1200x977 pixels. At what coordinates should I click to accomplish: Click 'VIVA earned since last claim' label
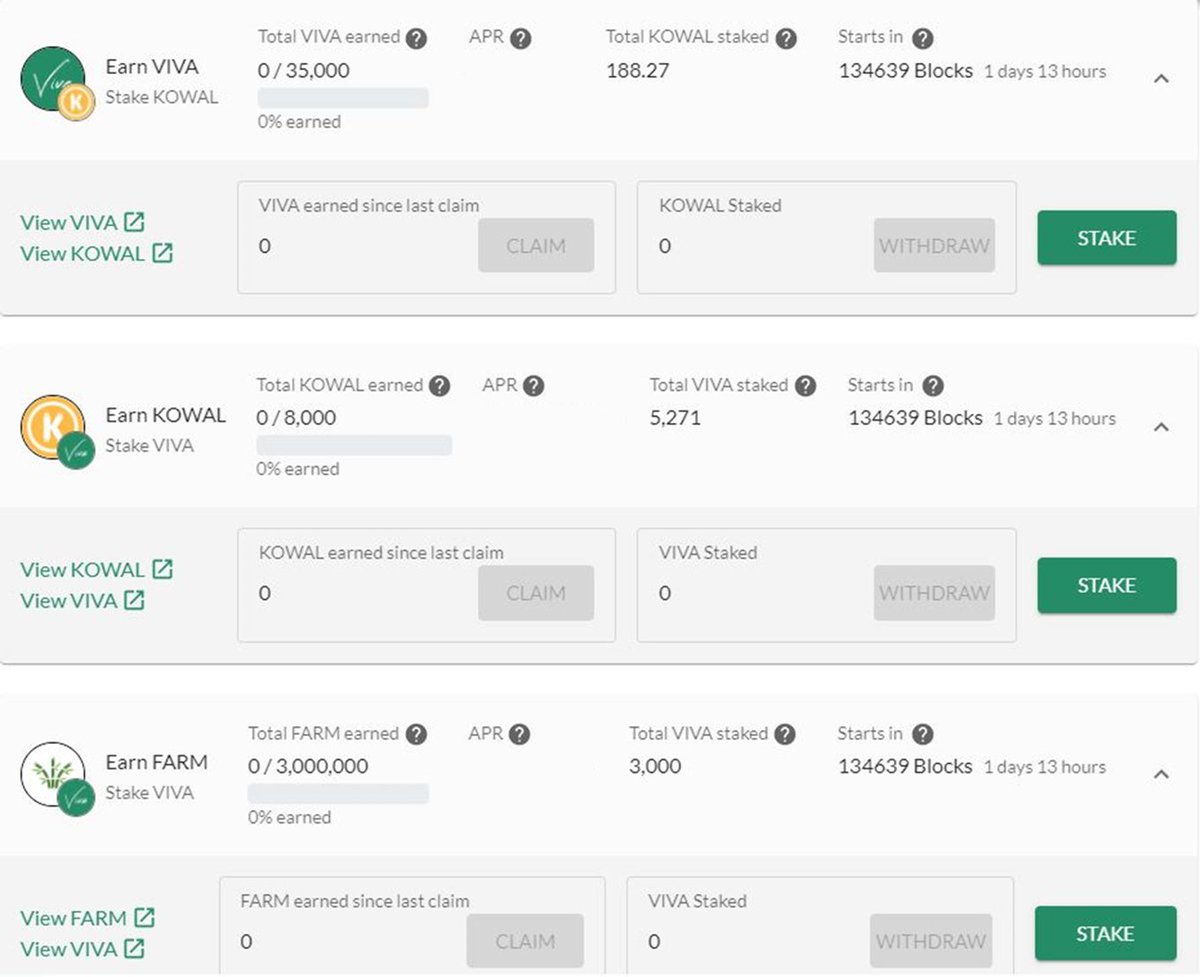click(x=369, y=205)
